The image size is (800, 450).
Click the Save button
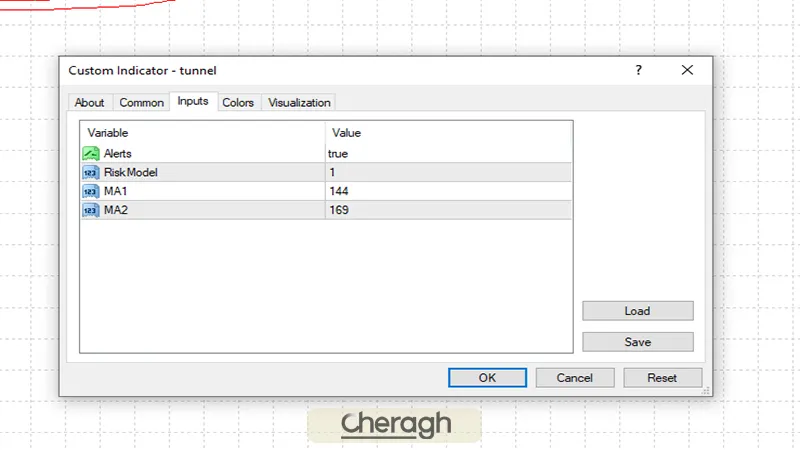coord(637,342)
